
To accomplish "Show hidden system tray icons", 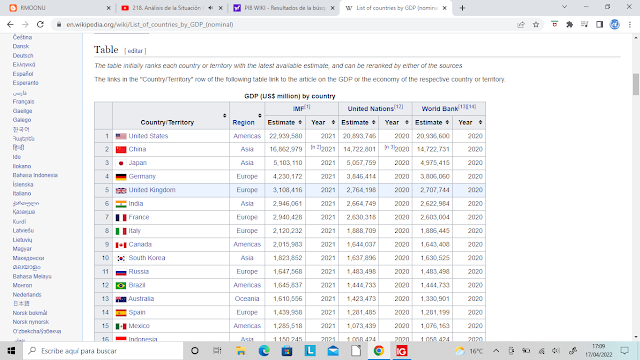I will (x=496, y=351).
